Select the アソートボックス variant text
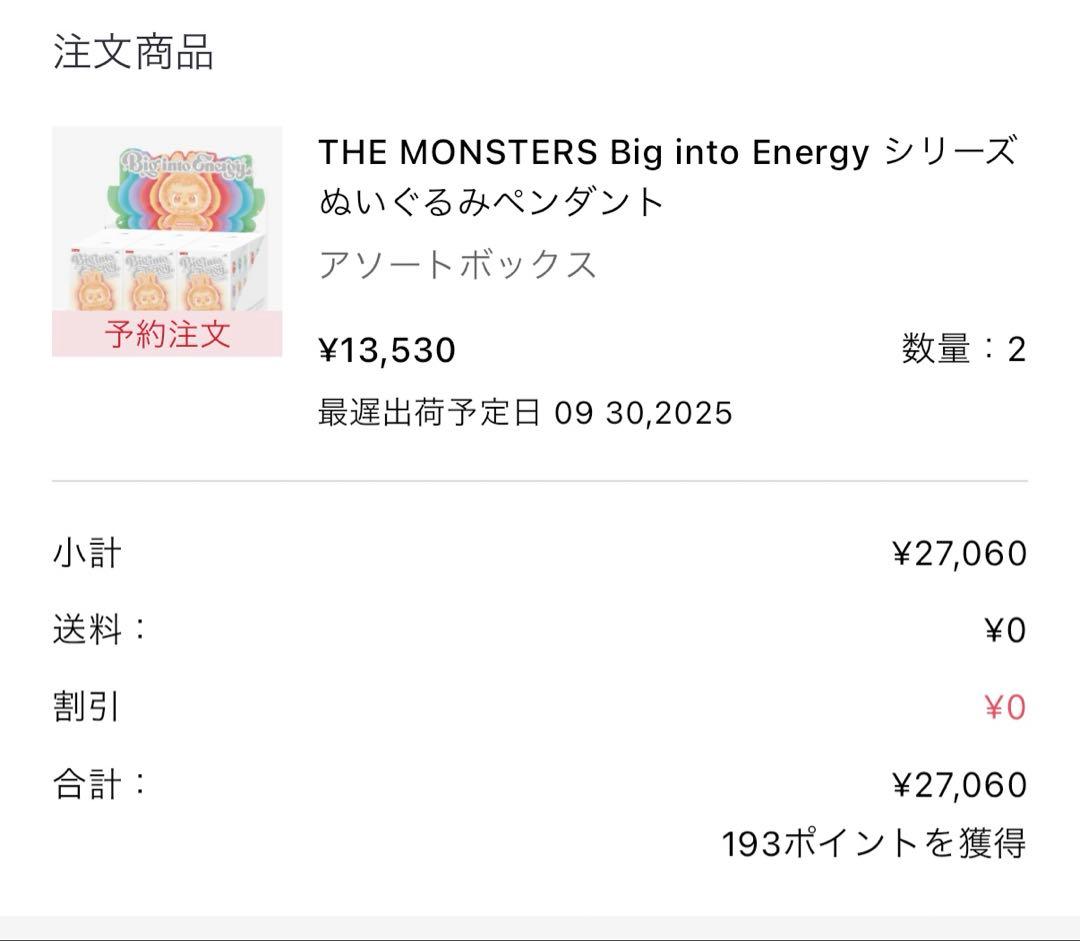This screenshot has width=1080, height=941. tap(457, 265)
